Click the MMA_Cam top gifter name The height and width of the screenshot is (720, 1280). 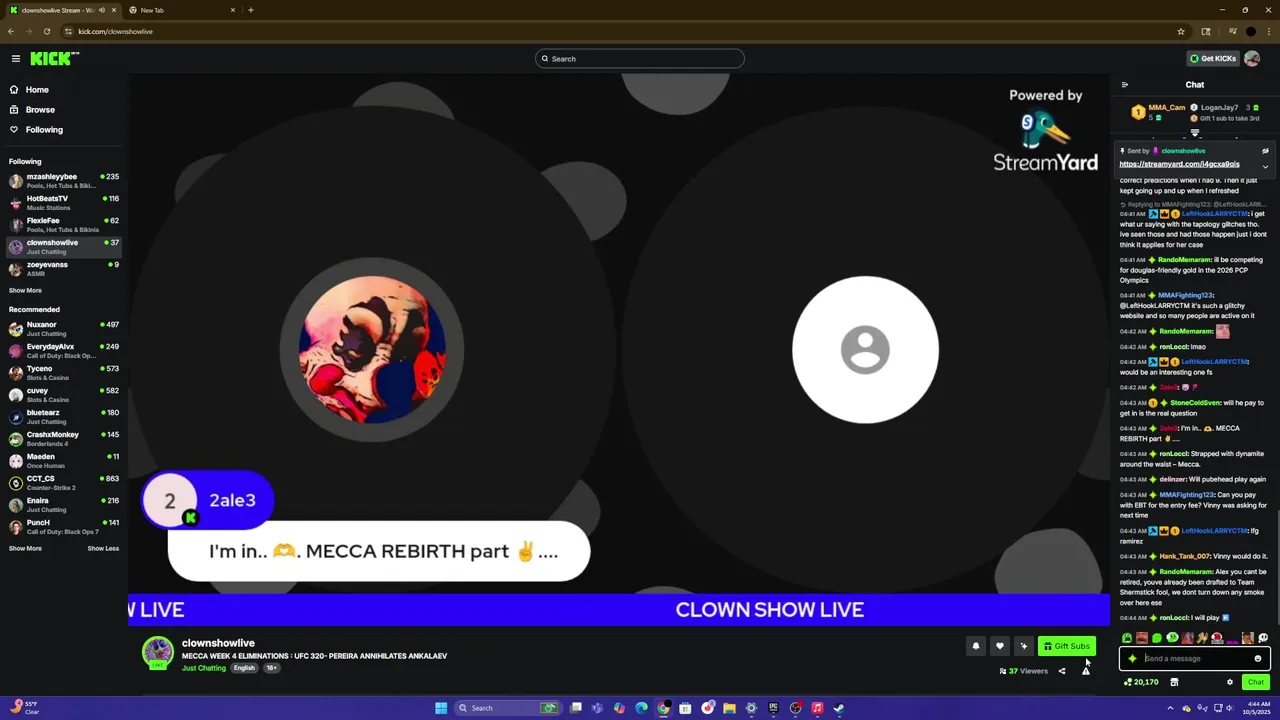click(1166, 107)
